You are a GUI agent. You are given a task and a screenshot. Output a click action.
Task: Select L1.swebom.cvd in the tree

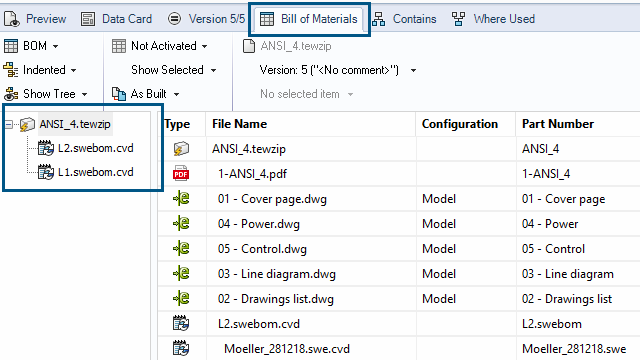click(x=86, y=172)
